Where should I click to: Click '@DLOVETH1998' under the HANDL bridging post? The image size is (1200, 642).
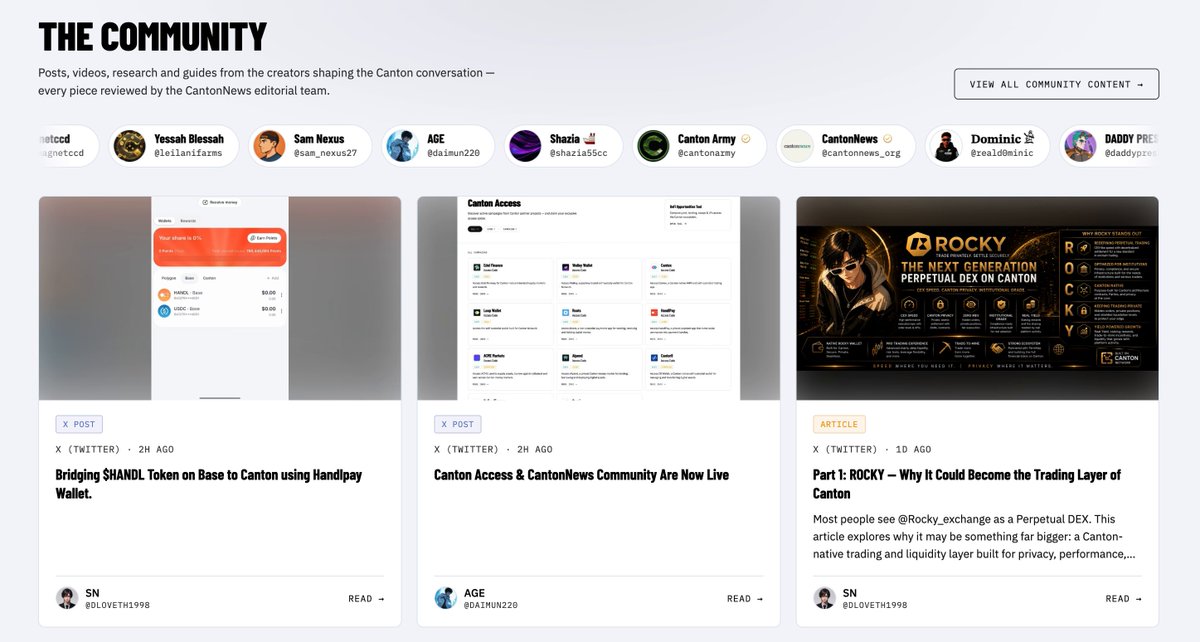tap(118, 605)
